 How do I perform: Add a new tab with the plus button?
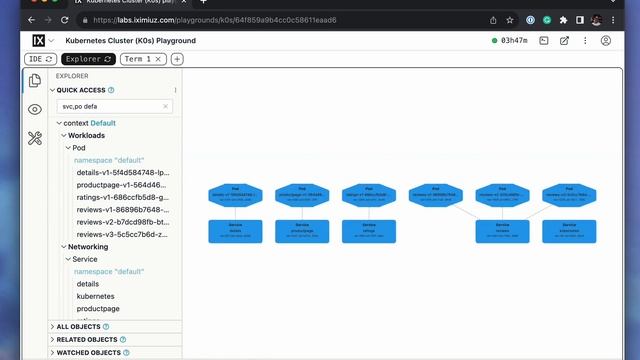(177, 59)
